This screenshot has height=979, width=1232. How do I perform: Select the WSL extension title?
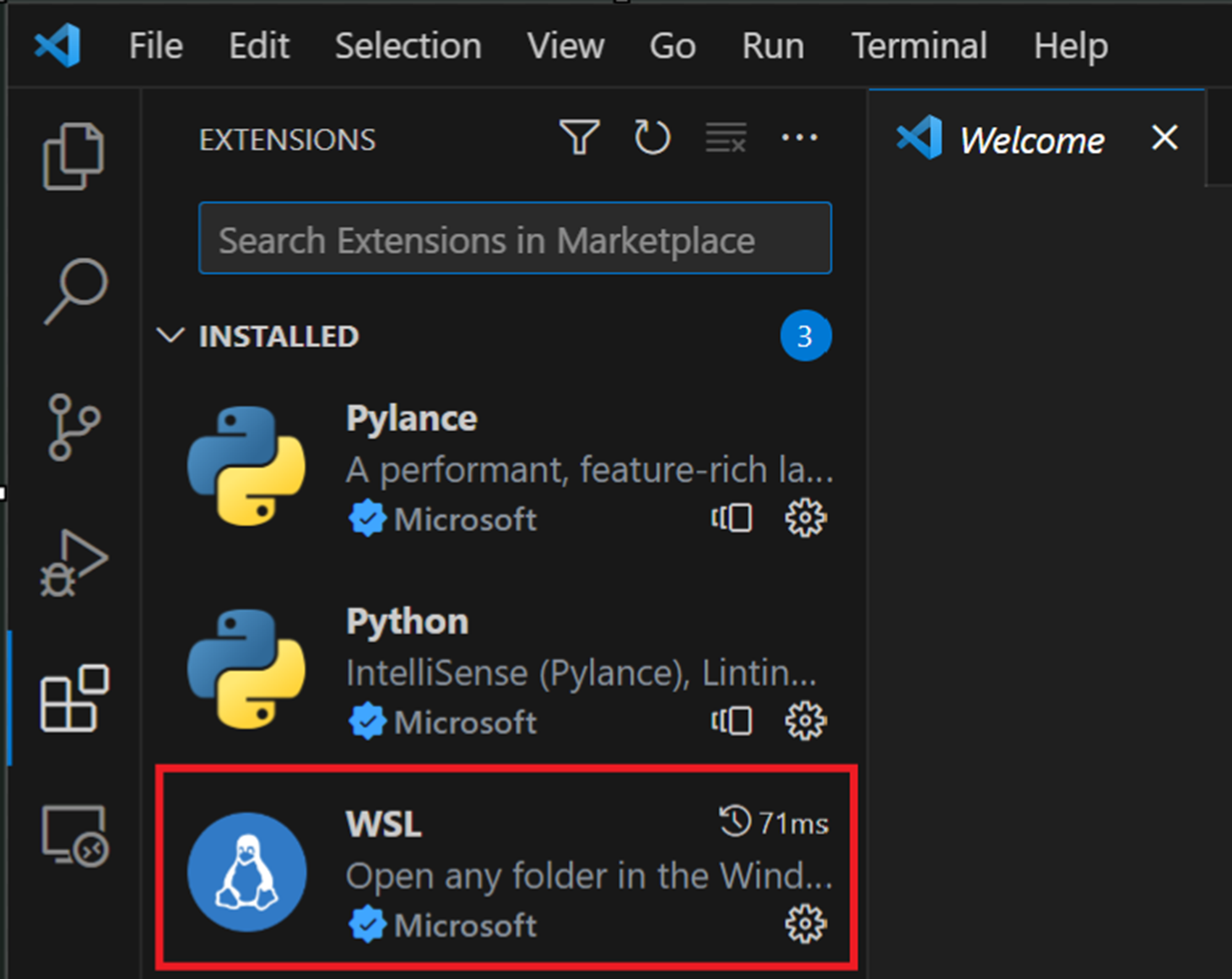384,824
